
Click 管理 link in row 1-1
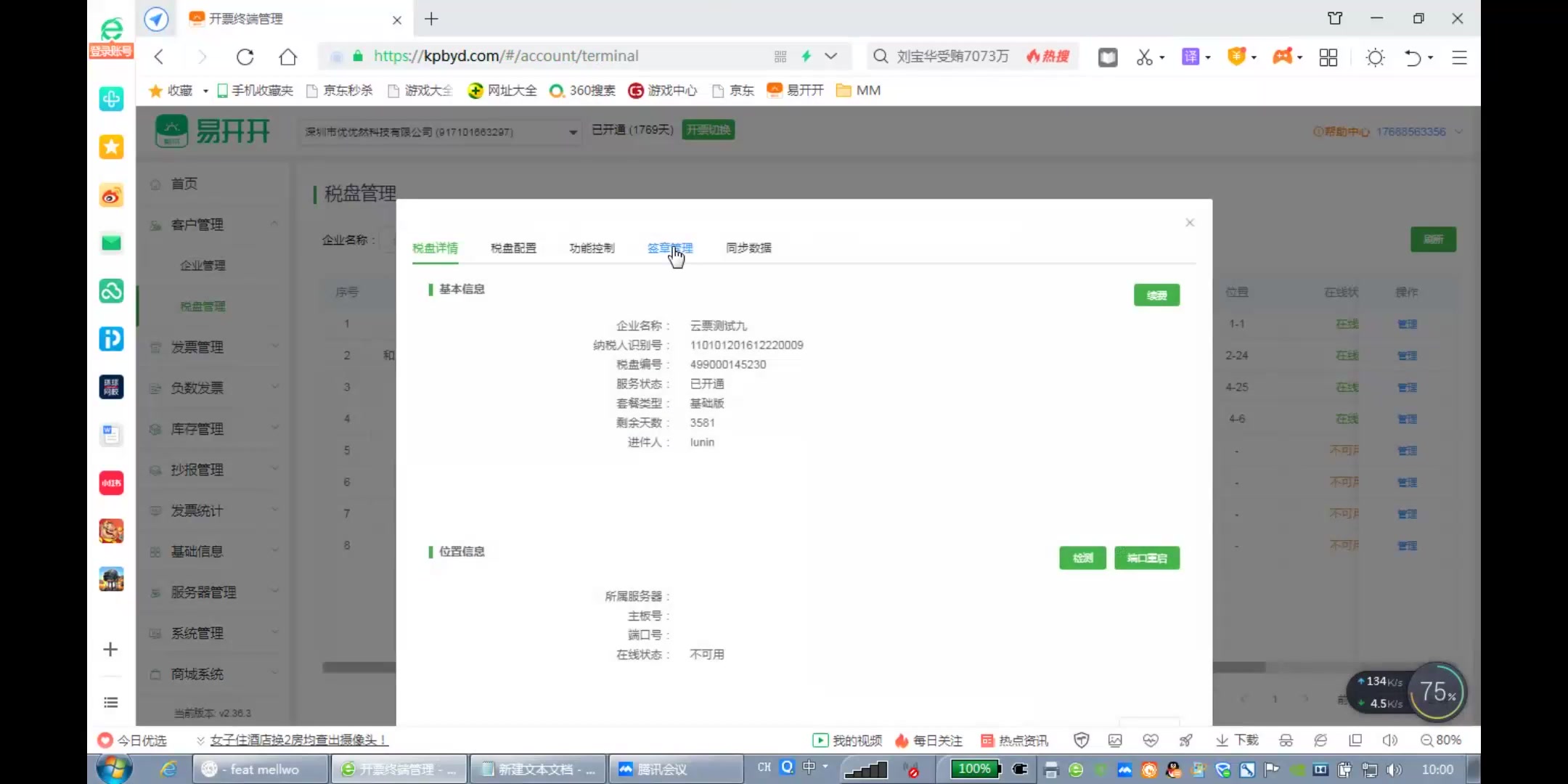tap(1407, 324)
